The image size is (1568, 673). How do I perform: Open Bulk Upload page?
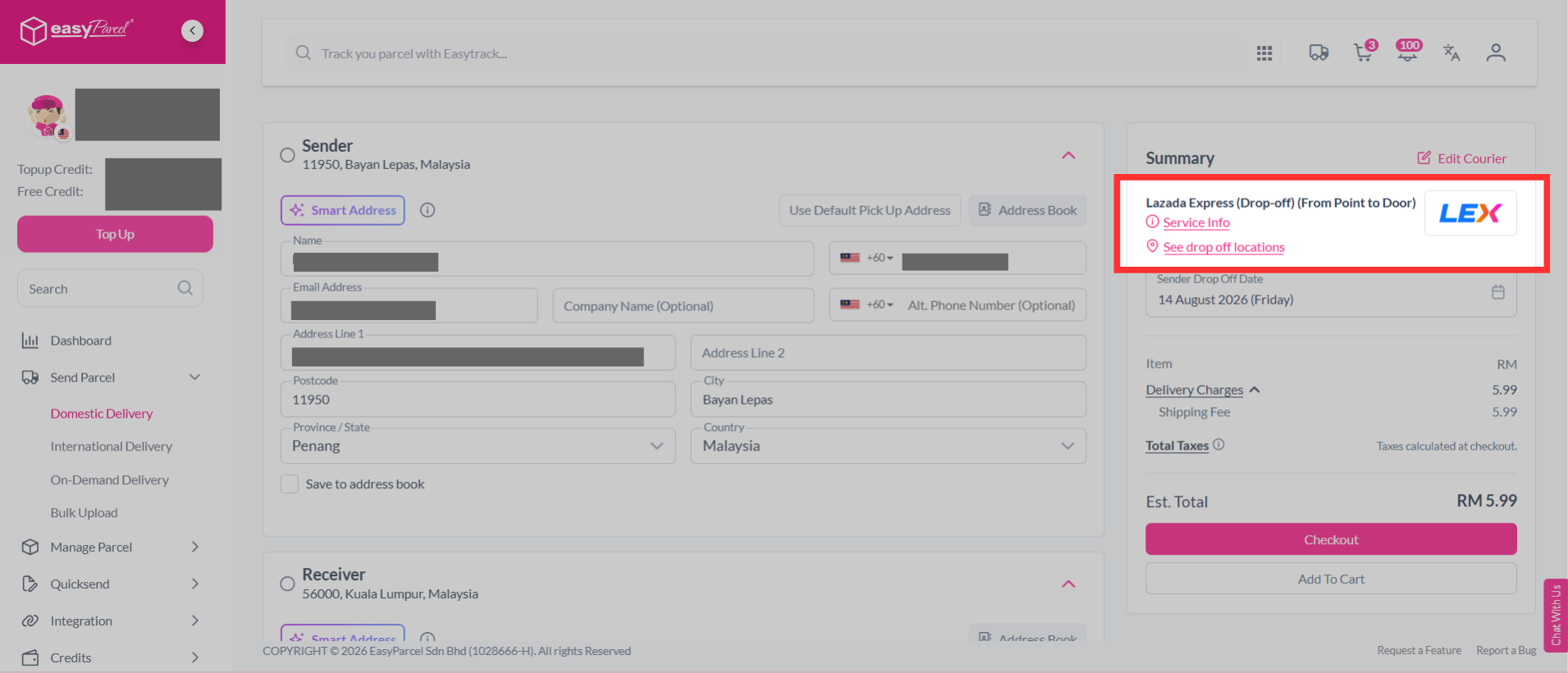coord(85,513)
